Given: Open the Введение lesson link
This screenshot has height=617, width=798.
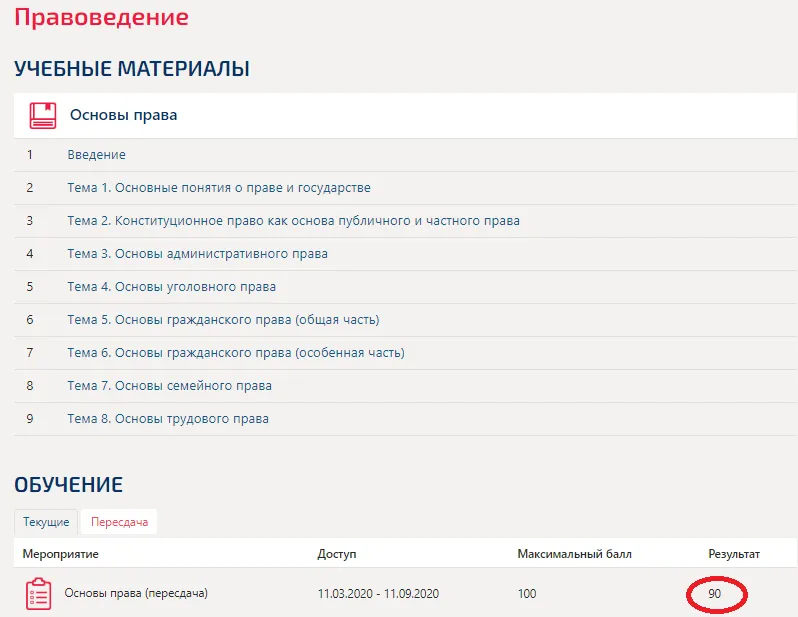Looking at the screenshot, I should pos(96,155).
